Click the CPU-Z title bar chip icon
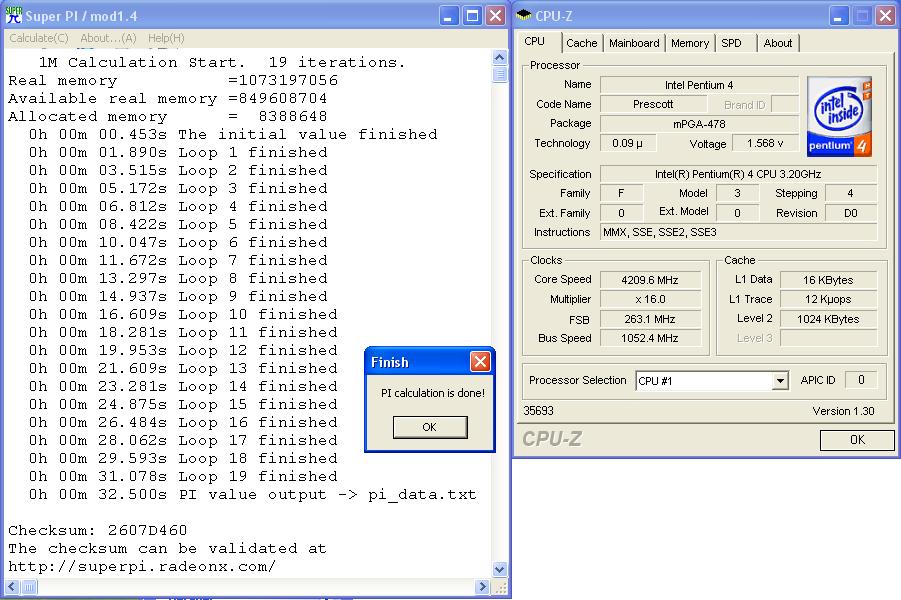 [523, 15]
